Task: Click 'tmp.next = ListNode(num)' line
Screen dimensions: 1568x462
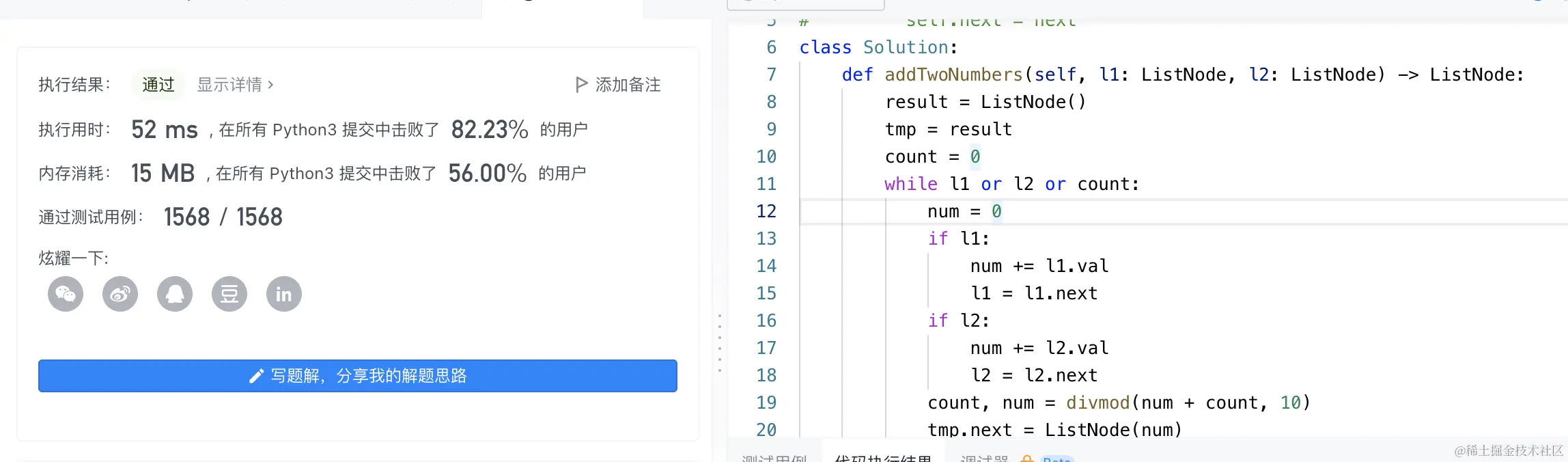Action: tap(1055, 430)
